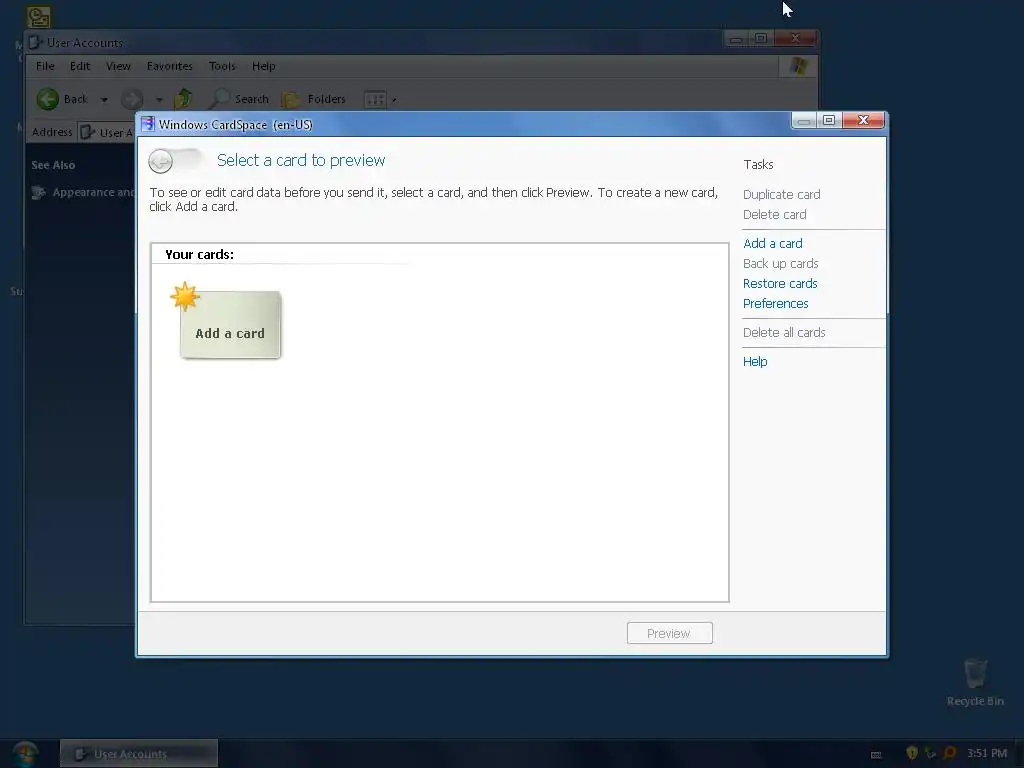
Task: Open View menu in User Accounts window
Action: coord(118,66)
